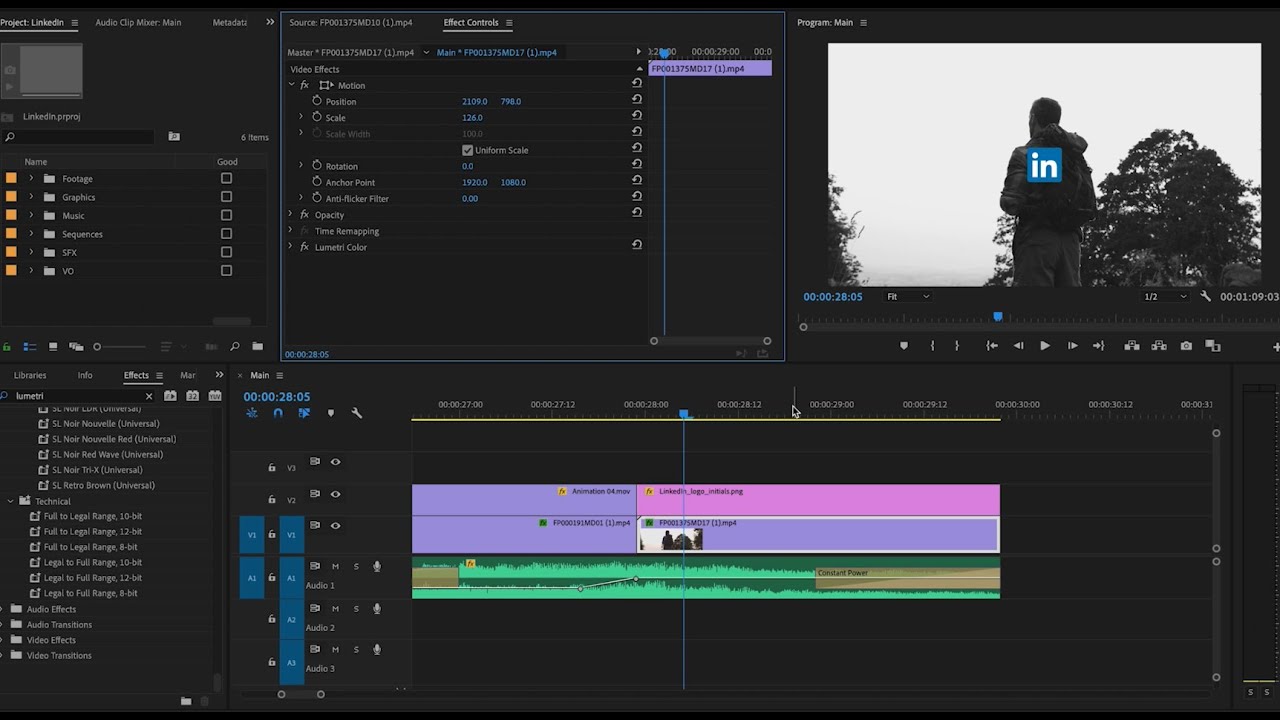Collapse the Motion effect
Image resolution: width=1280 pixels, height=720 pixels.
[x=292, y=85]
